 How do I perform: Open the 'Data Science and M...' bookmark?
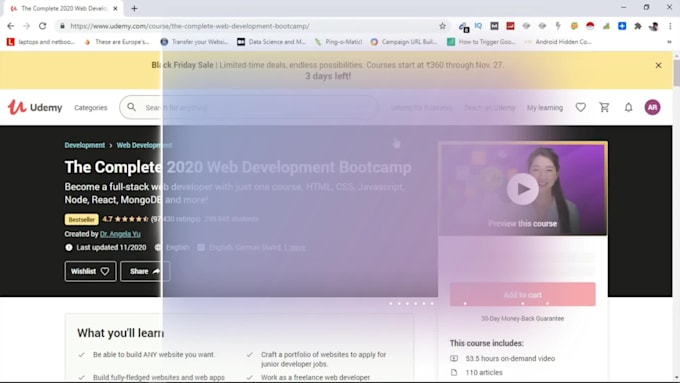pos(271,42)
